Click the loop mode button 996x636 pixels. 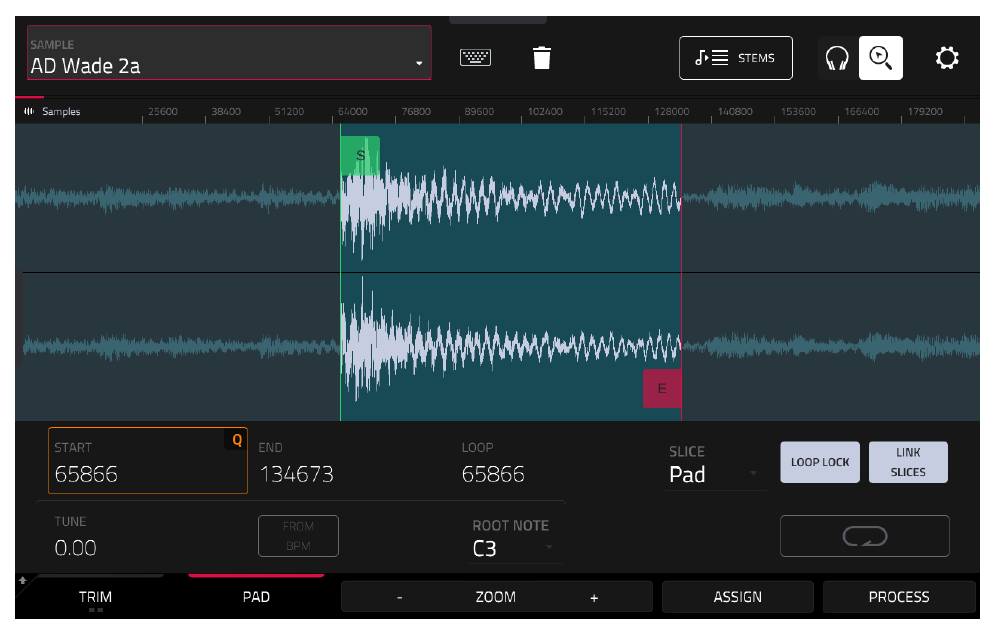click(865, 536)
